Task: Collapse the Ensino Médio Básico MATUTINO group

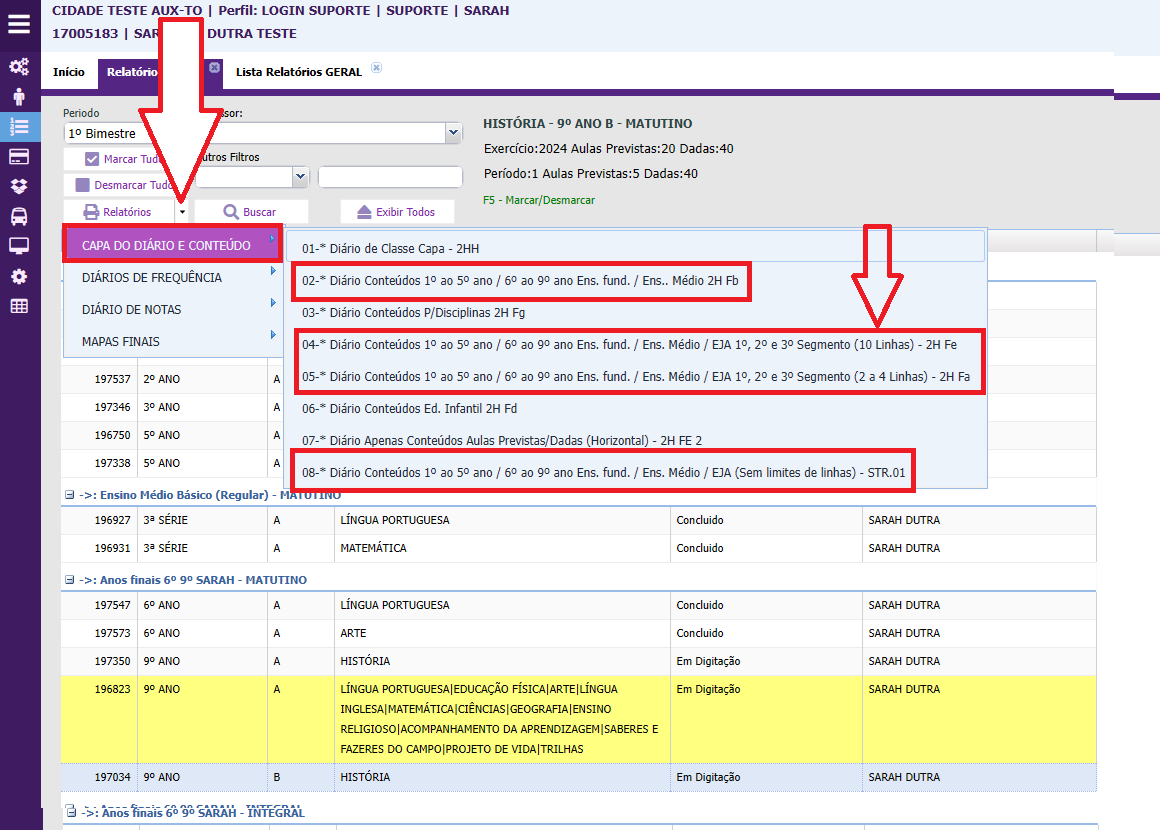Action: (x=70, y=495)
